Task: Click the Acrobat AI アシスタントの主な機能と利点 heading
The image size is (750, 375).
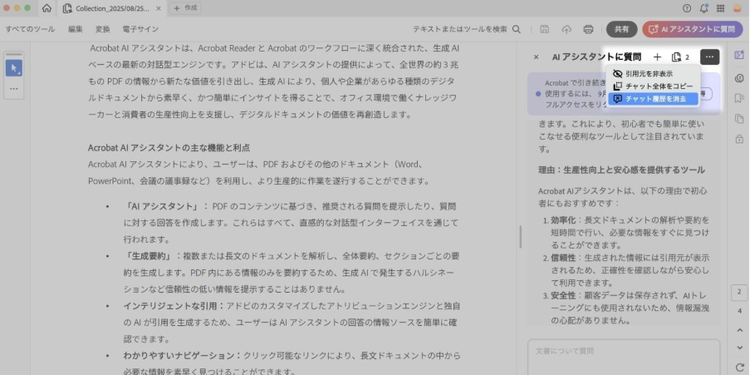Action: (169, 148)
